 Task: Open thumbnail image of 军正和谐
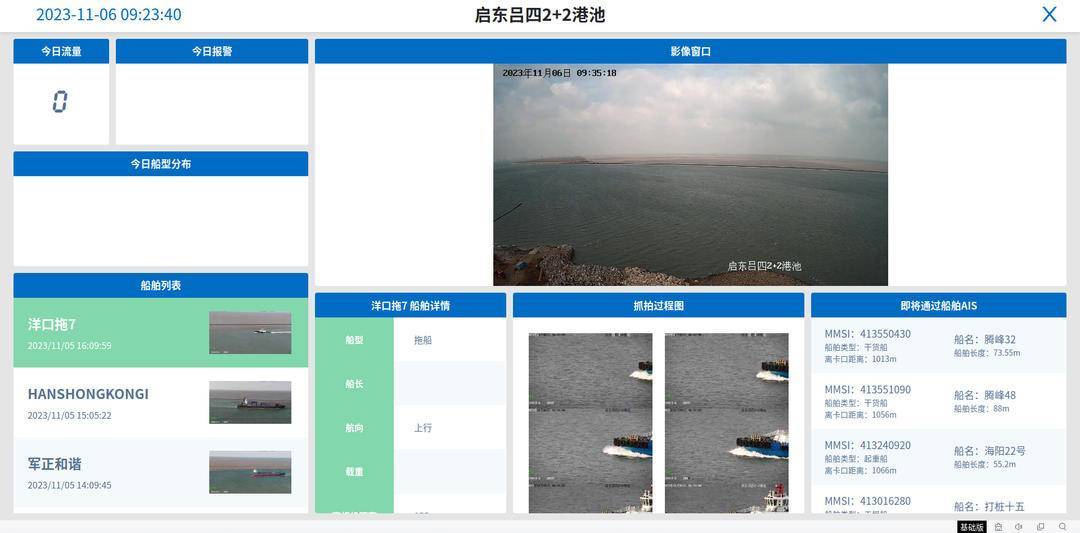(250, 472)
